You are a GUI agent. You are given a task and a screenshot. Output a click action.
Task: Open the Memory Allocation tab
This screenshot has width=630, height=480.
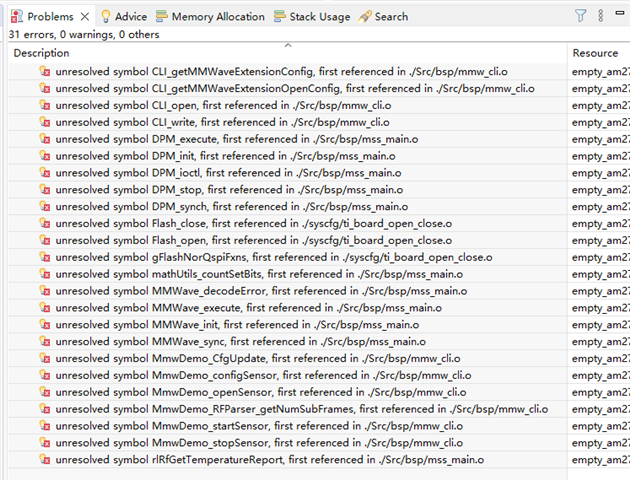210,17
